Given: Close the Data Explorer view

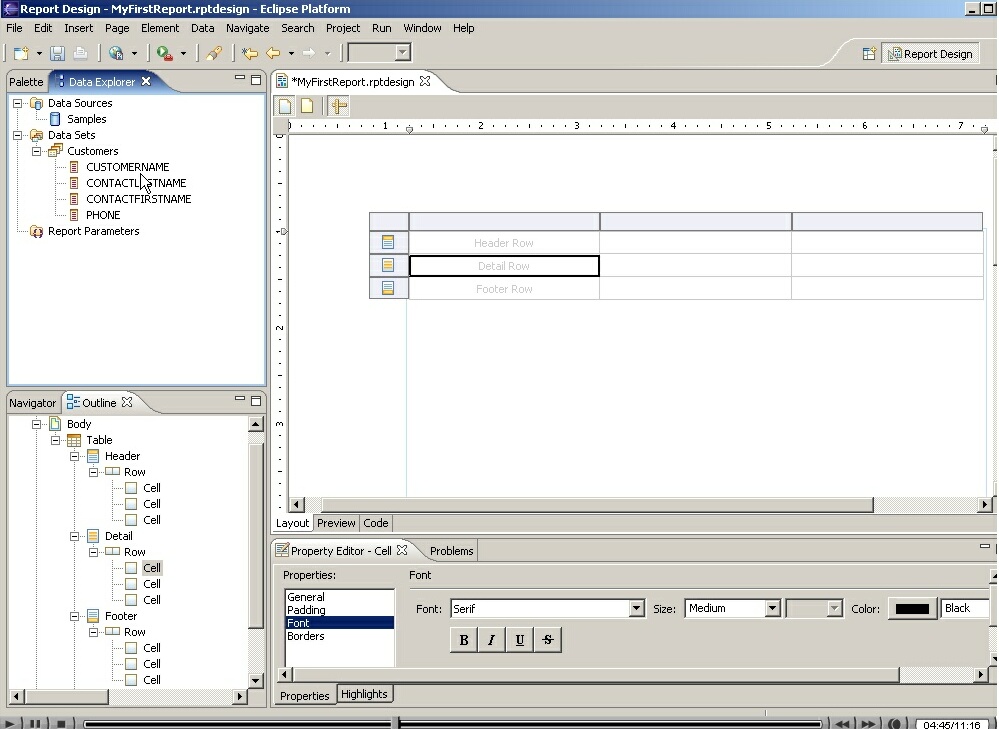Looking at the screenshot, I should 146,81.
